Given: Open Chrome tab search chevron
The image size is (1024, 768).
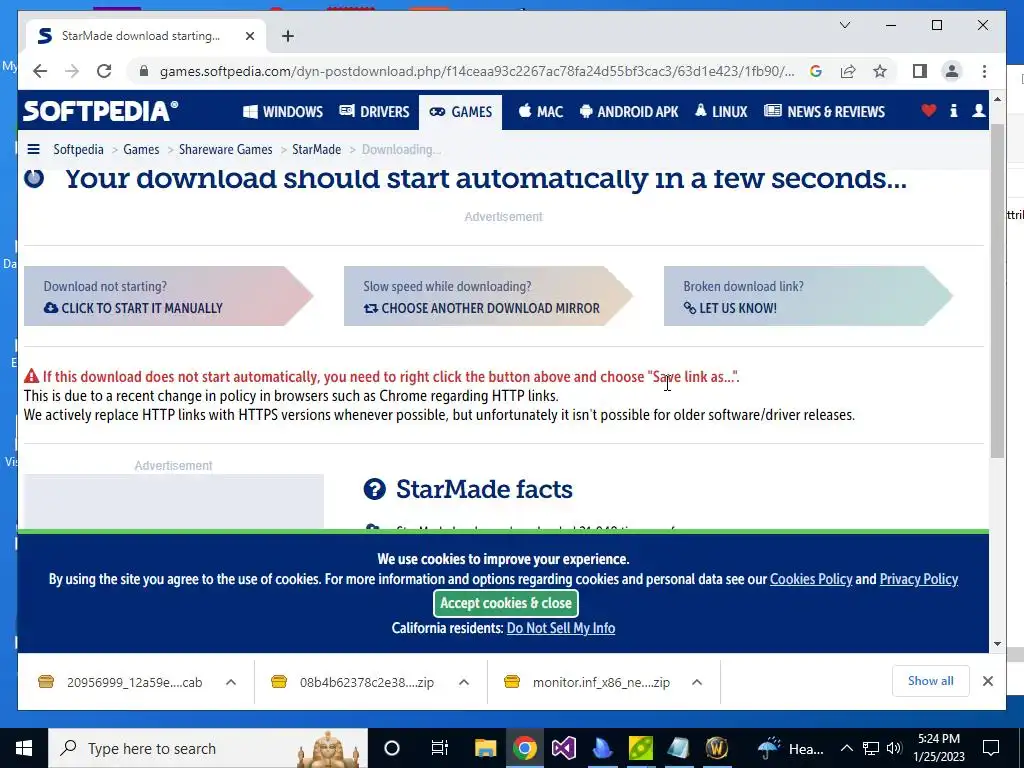Looking at the screenshot, I should (844, 25).
